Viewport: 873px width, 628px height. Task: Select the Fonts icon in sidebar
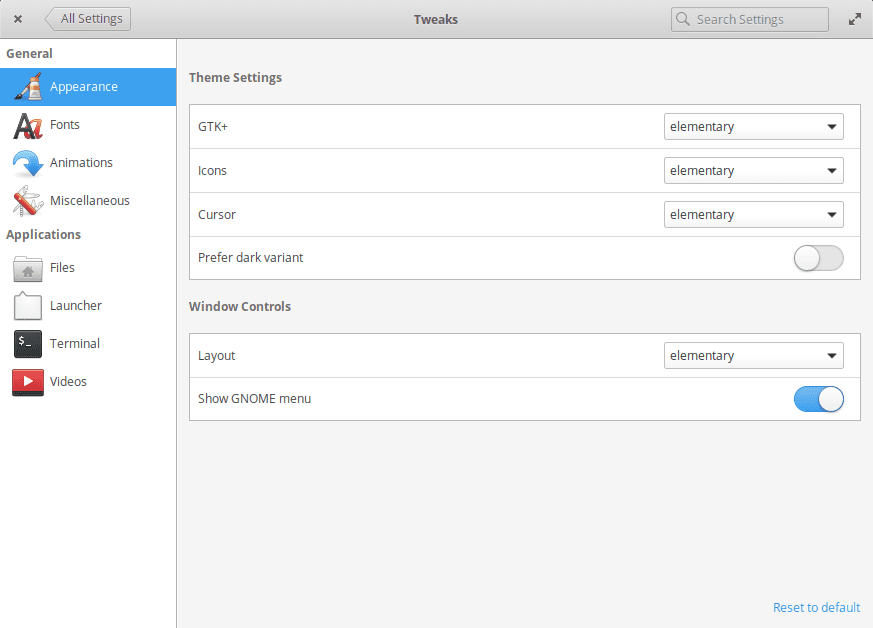(x=27, y=125)
